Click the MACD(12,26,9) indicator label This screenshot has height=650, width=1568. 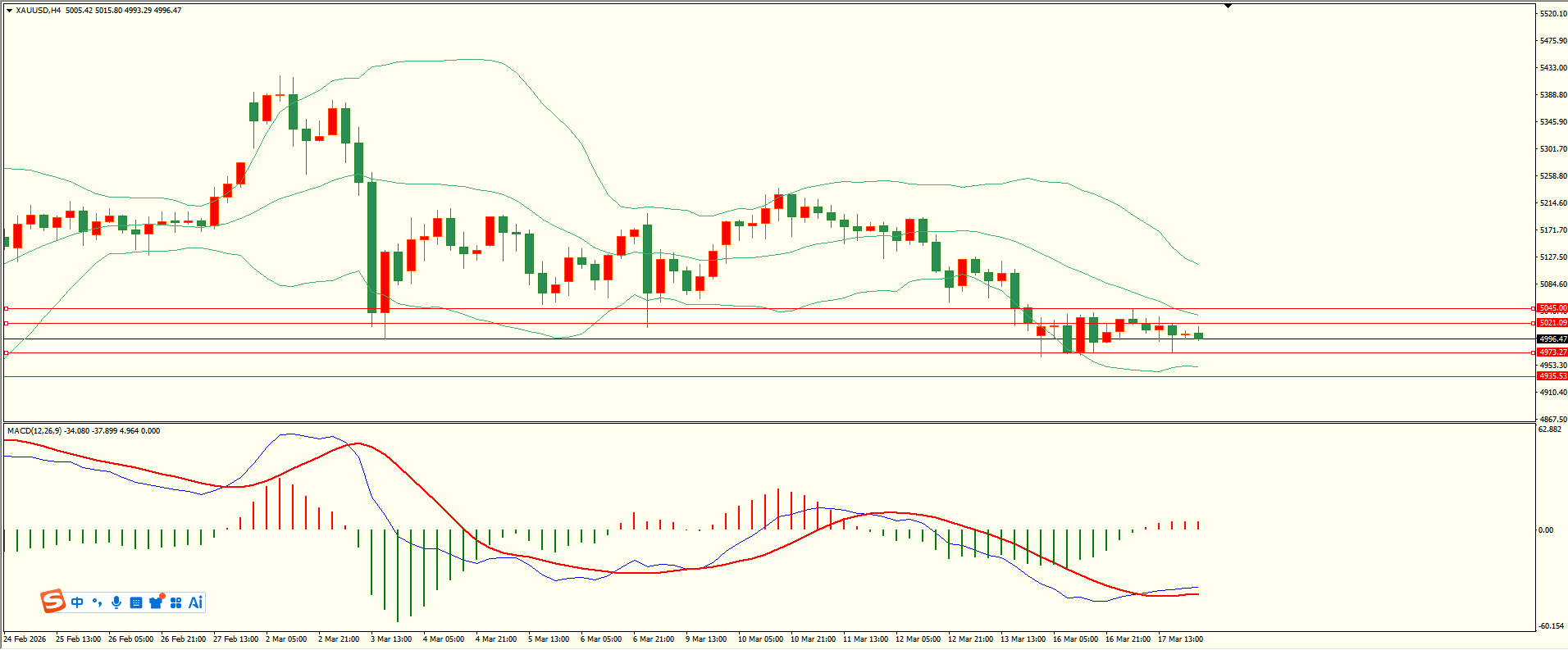click(x=34, y=430)
